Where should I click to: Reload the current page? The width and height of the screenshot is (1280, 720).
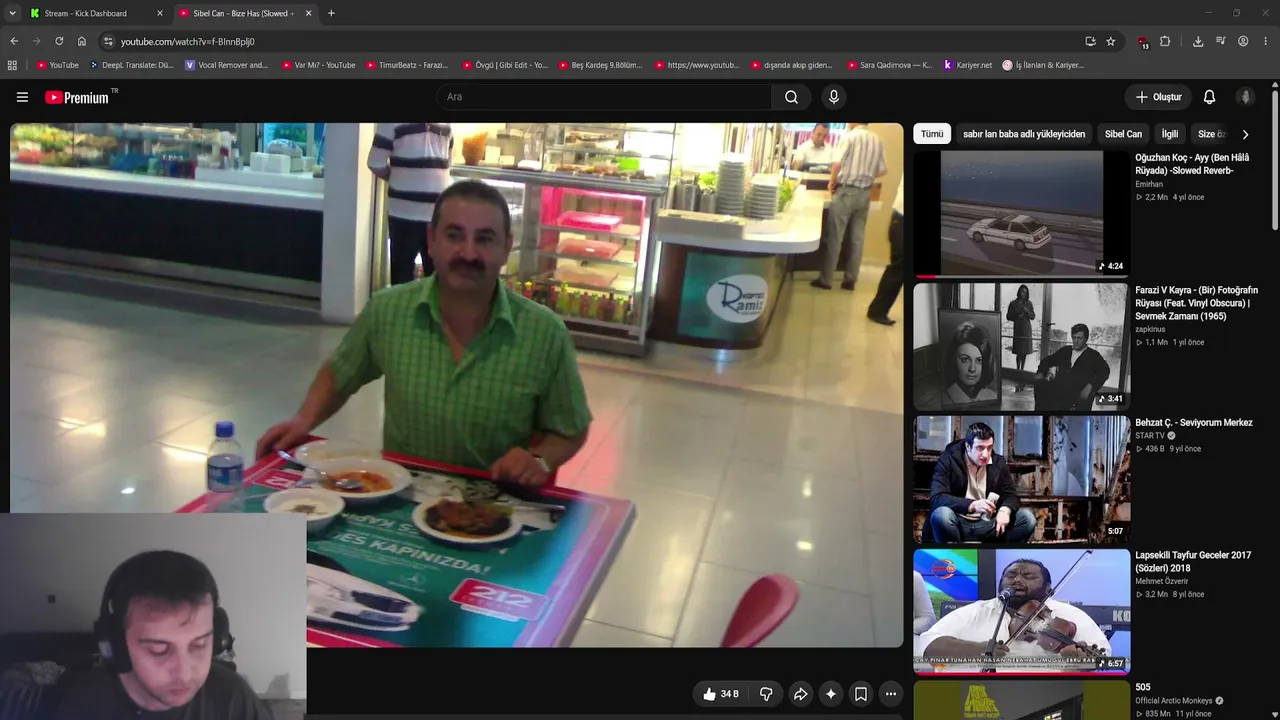(59, 41)
